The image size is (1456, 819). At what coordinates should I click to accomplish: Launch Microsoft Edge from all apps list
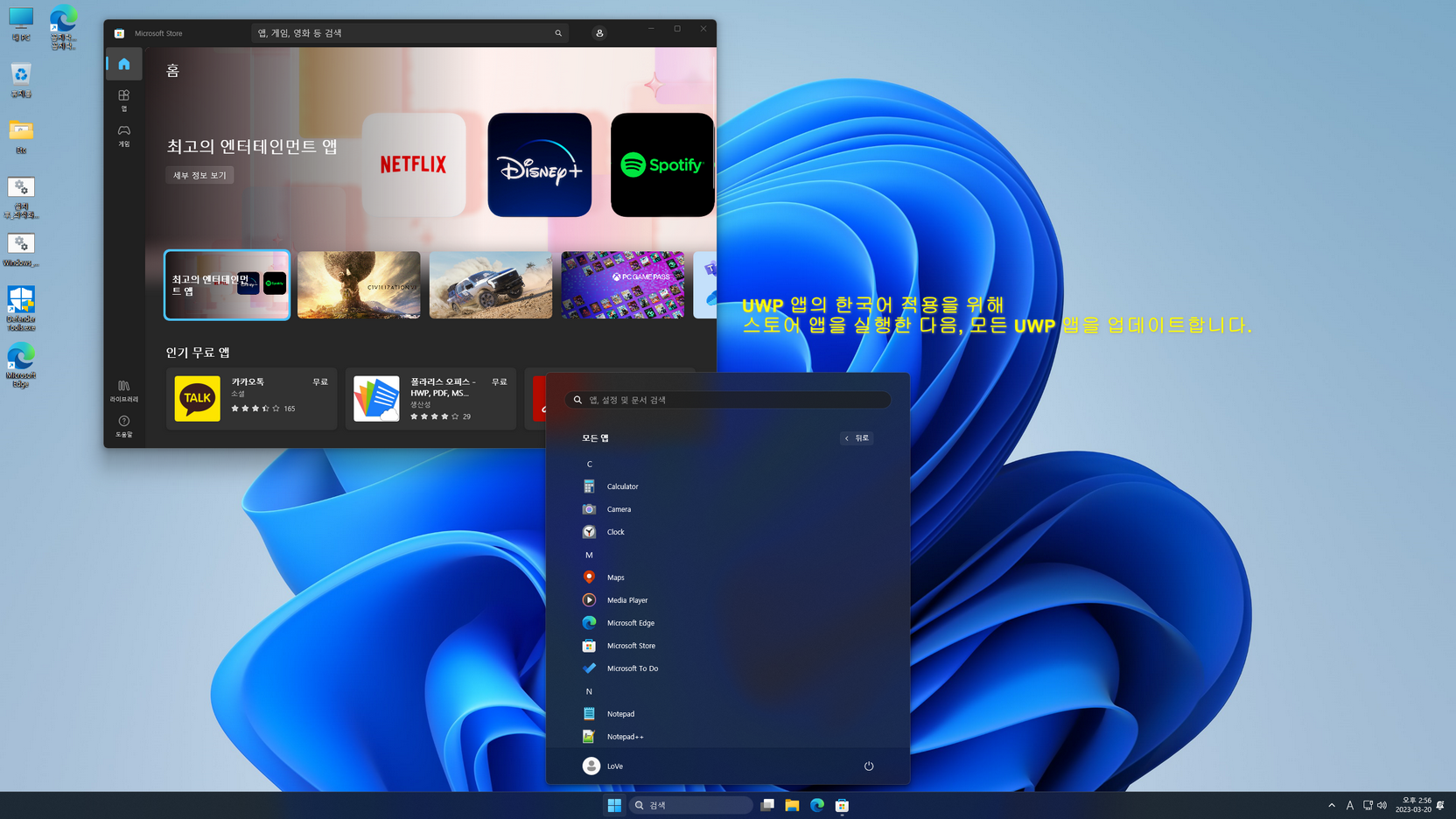[x=728, y=623]
